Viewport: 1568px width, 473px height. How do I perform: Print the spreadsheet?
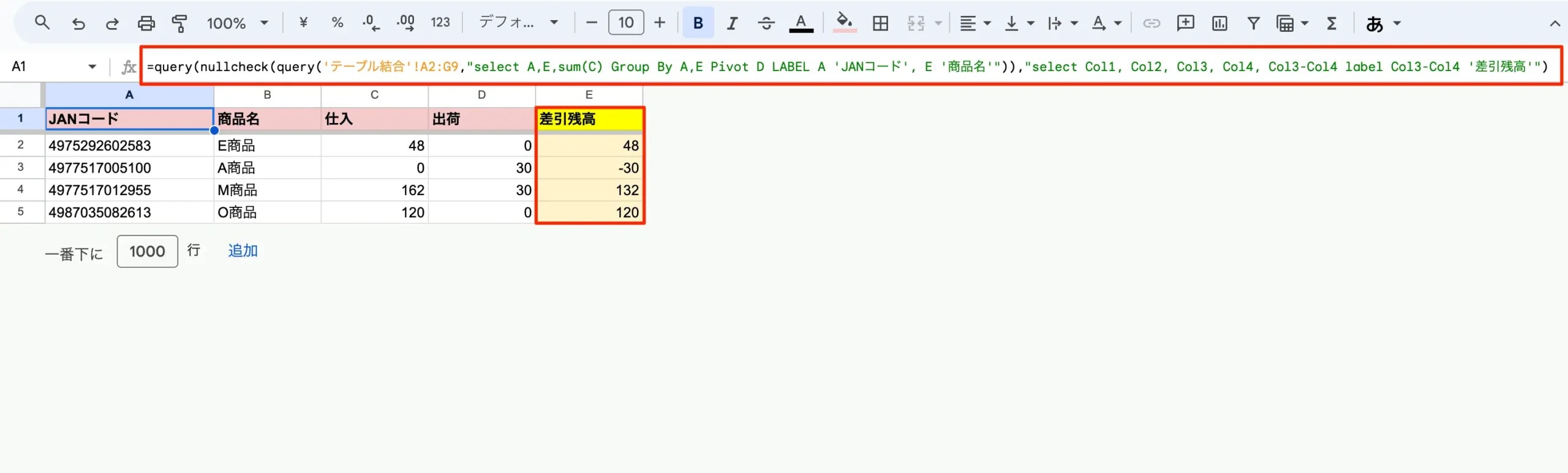click(146, 23)
